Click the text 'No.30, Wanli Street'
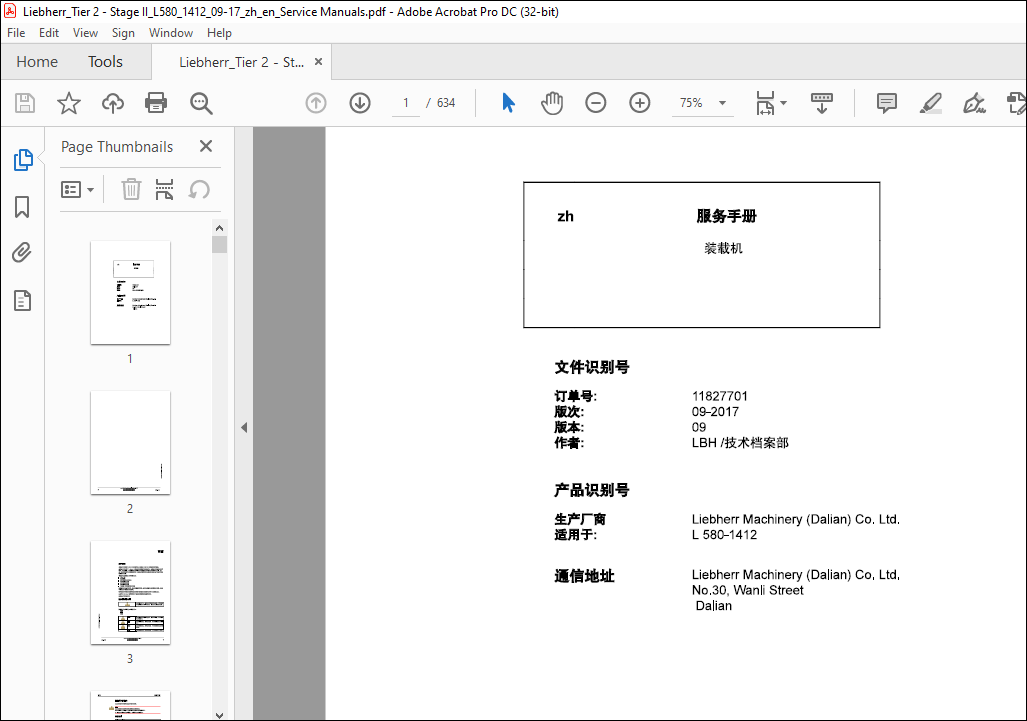 747,590
